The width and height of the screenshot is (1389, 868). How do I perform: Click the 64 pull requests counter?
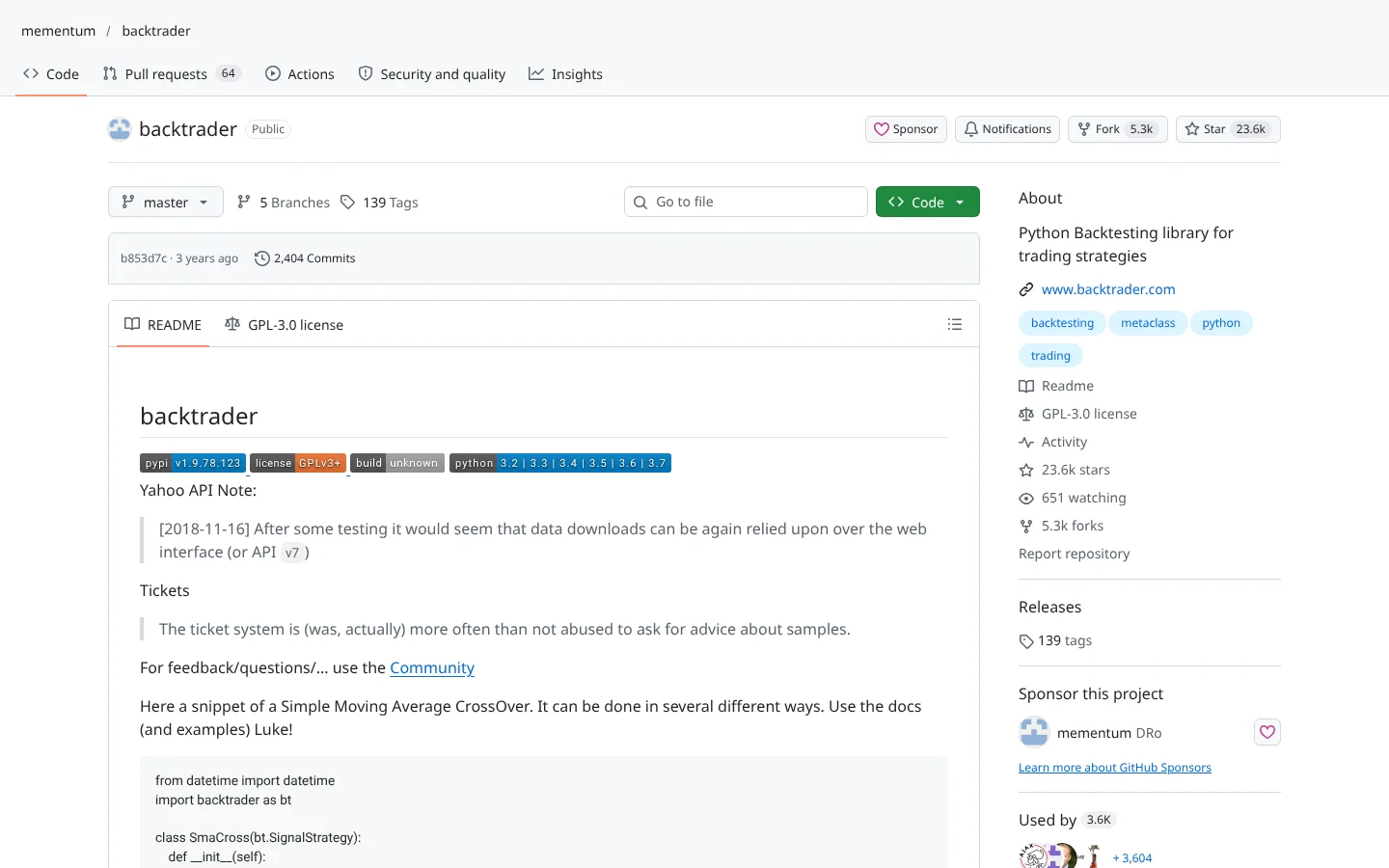[229, 73]
